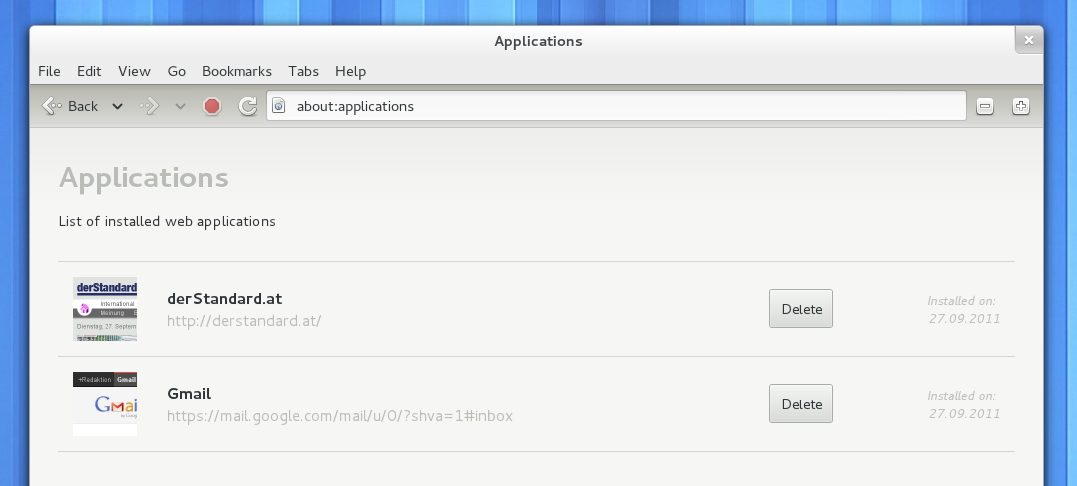
Task: Click 'List of installed web applications' text
Action: pyautogui.click(x=167, y=221)
